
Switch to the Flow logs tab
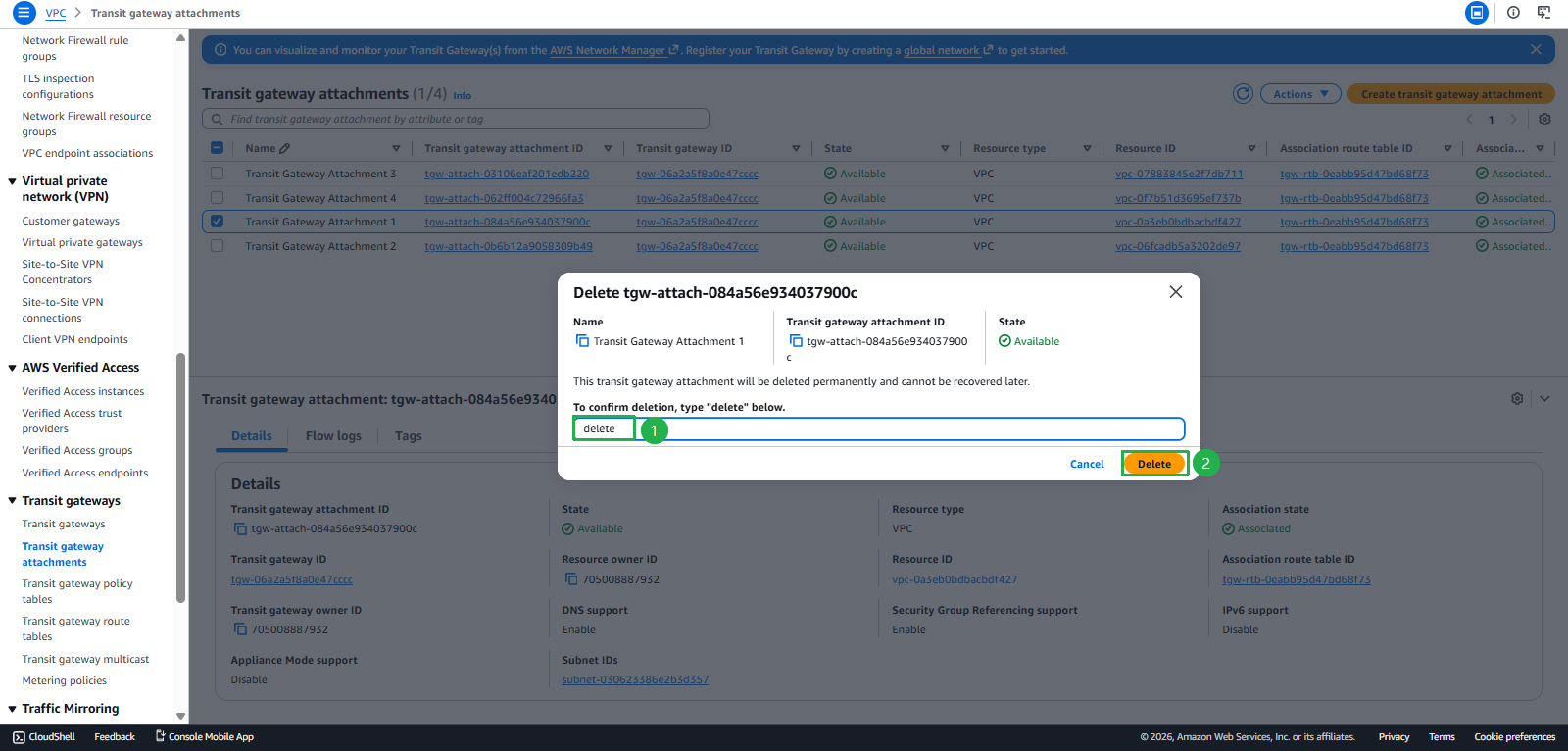pos(333,436)
